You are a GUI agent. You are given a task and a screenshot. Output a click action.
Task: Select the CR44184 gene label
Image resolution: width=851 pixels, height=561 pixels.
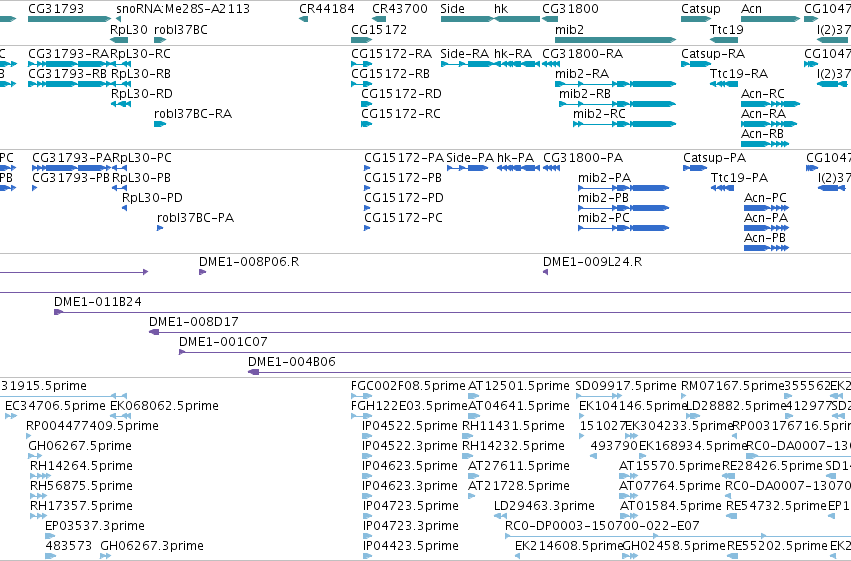click(x=327, y=9)
